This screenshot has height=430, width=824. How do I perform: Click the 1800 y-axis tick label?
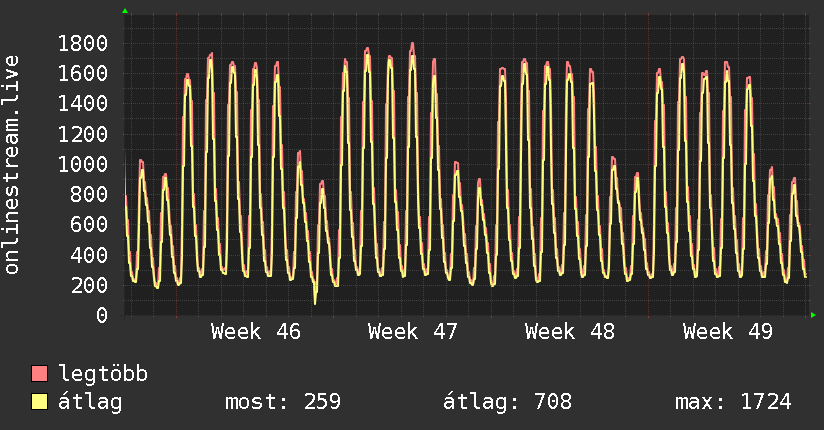point(83,44)
